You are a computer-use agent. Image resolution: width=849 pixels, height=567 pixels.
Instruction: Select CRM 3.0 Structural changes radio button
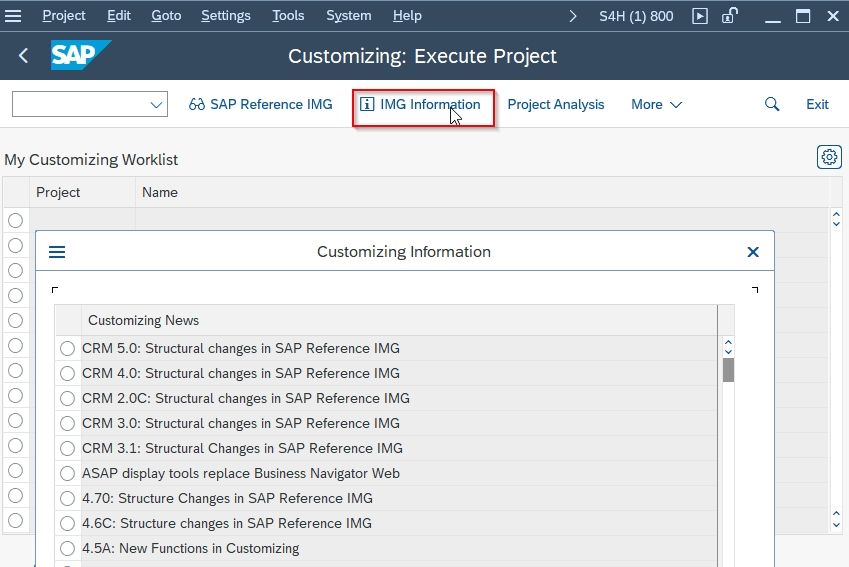[67, 423]
